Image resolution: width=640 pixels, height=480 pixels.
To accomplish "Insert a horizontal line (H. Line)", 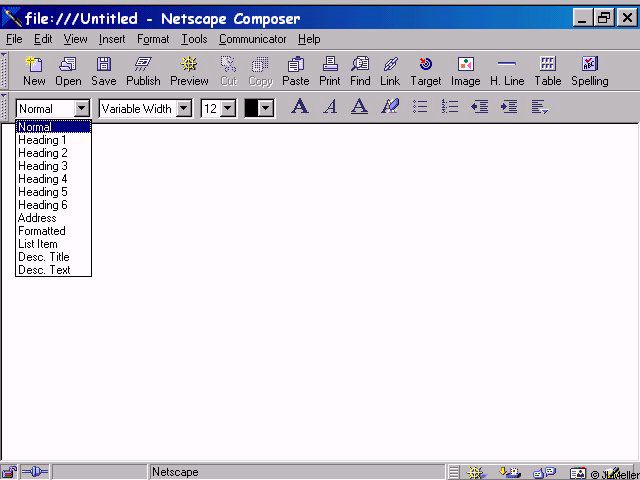I will tap(507, 71).
